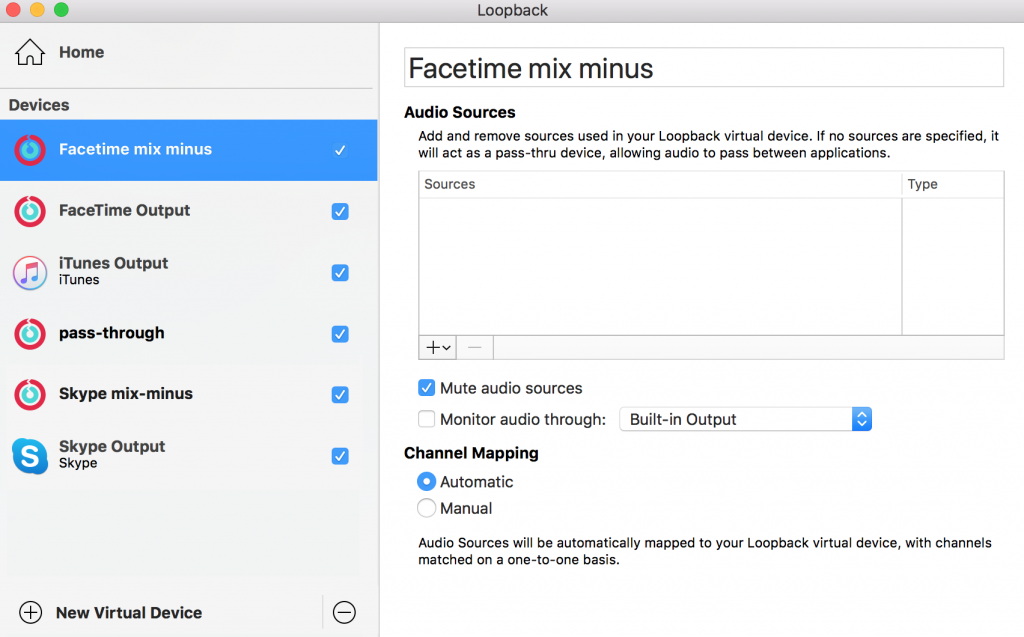Click the "Skype" subtitle under Skype Output
The image size is (1024, 637).
click(x=78, y=463)
